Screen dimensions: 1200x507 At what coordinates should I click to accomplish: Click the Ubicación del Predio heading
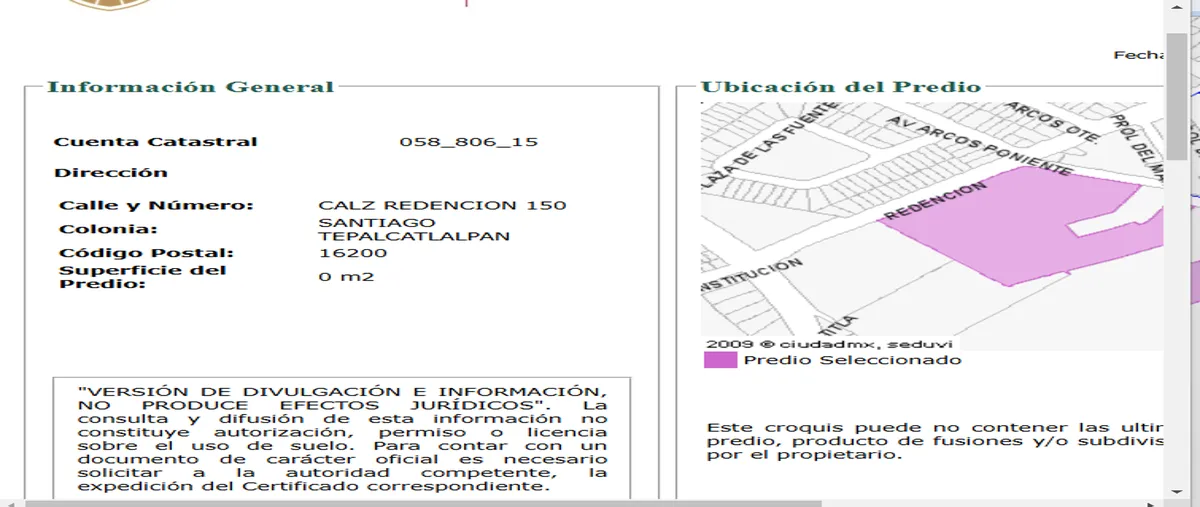pyautogui.click(x=840, y=86)
